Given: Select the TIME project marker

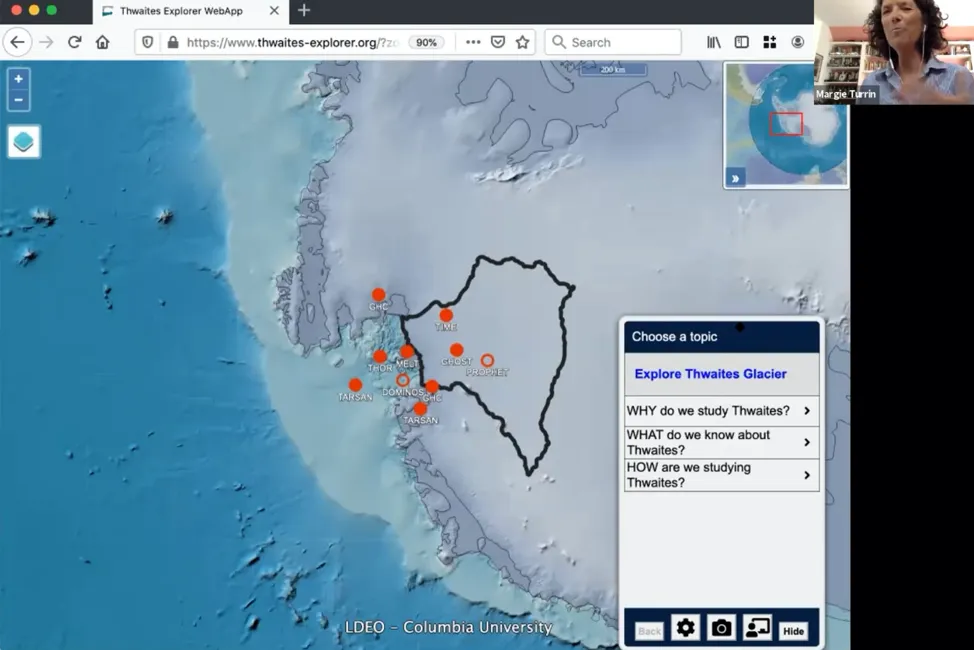Looking at the screenshot, I should (x=446, y=315).
